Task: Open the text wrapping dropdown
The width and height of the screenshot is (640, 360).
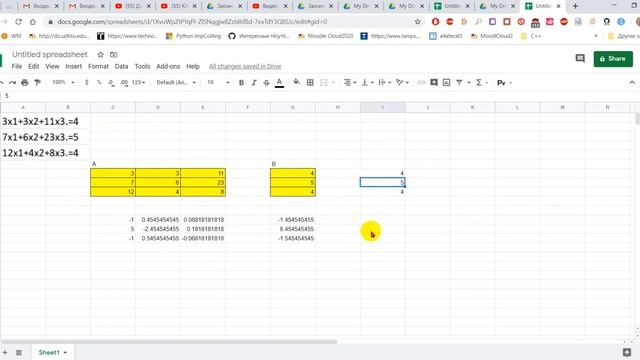Action: click(x=385, y=82)
